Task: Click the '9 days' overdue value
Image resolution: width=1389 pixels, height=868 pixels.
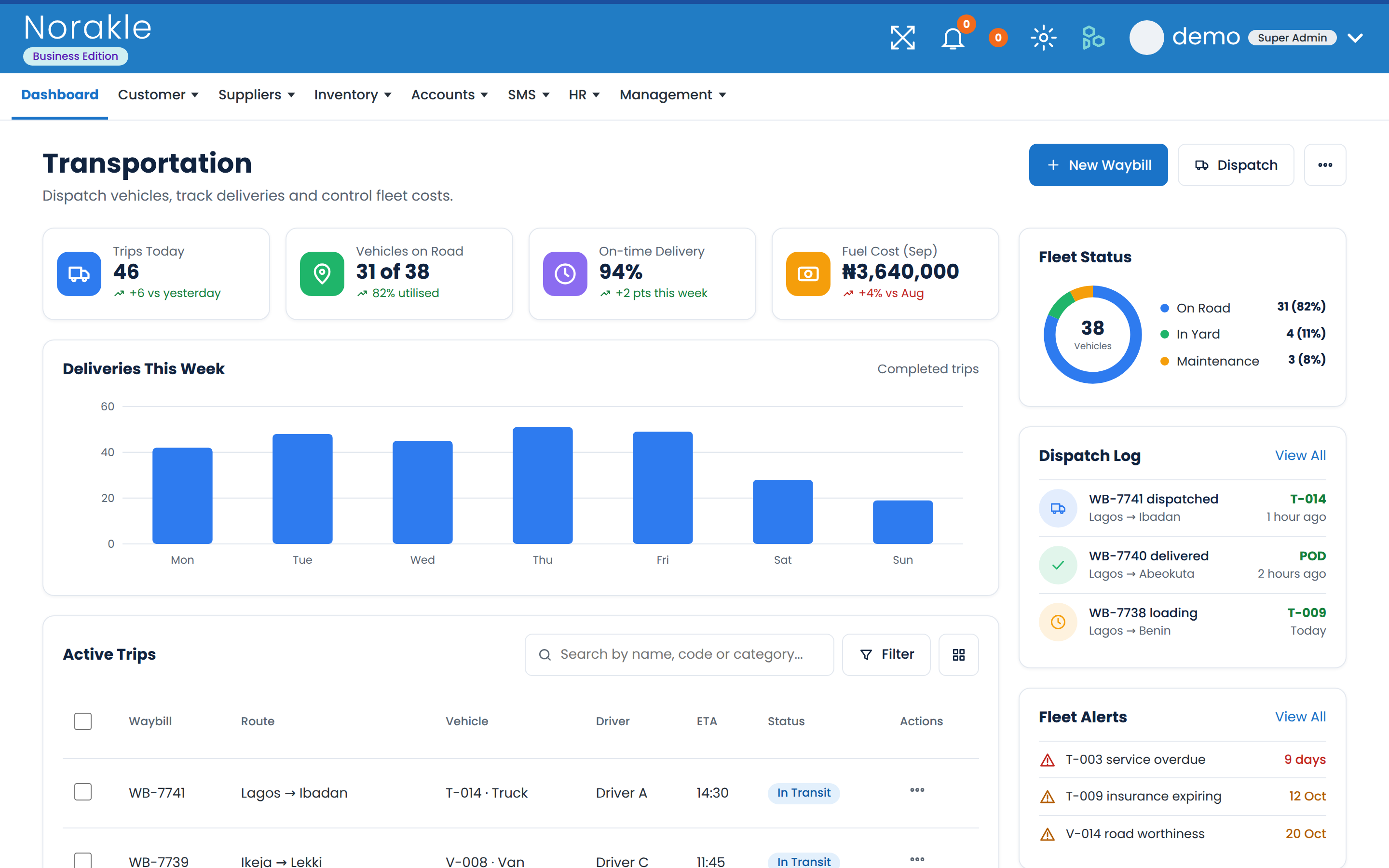Action: [1305, 760]
